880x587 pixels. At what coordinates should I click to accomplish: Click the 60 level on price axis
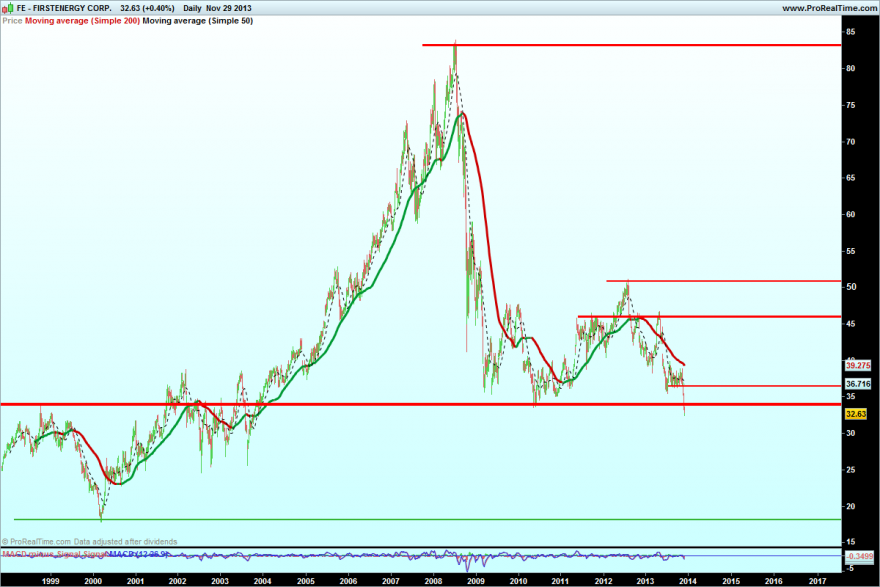pyautogui.click(x=851, y=214)
